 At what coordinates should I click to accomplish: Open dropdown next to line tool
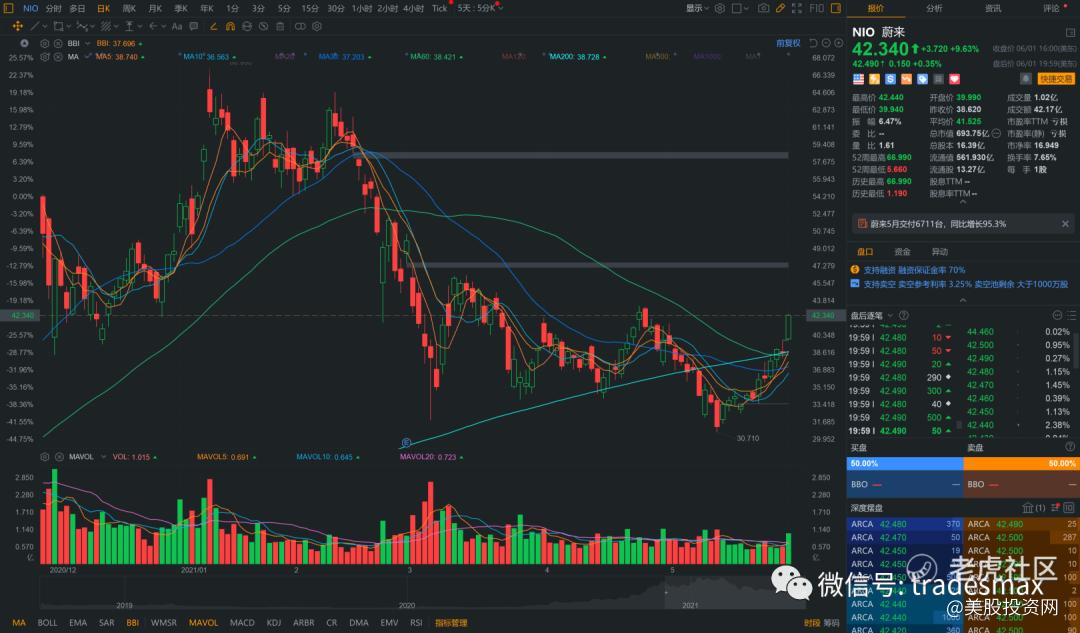click(45, 26)
